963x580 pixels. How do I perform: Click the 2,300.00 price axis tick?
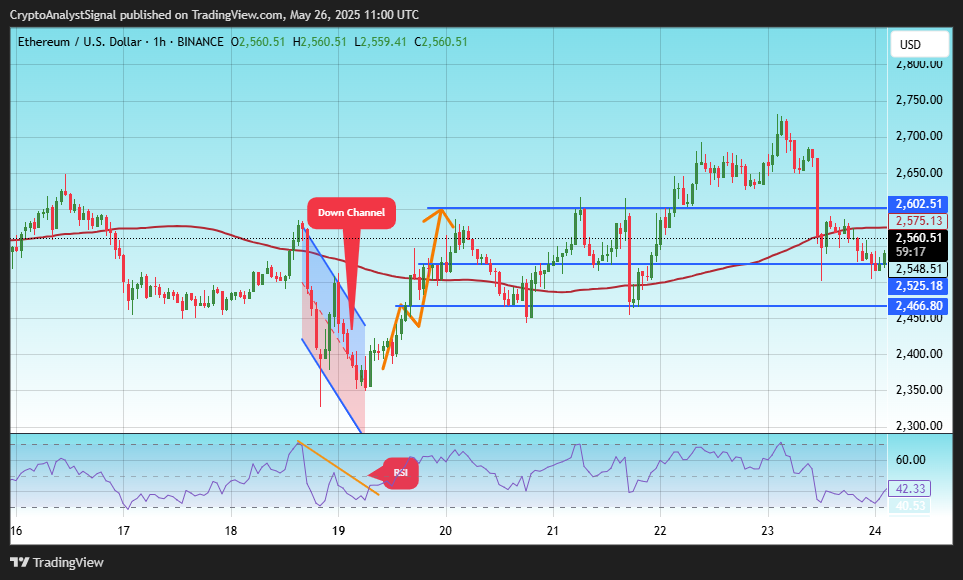tap(919, 426)
